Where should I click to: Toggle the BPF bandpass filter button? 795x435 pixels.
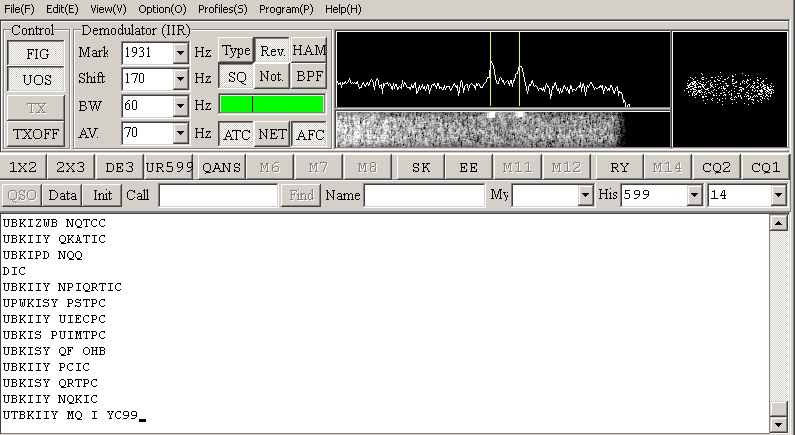309,77
